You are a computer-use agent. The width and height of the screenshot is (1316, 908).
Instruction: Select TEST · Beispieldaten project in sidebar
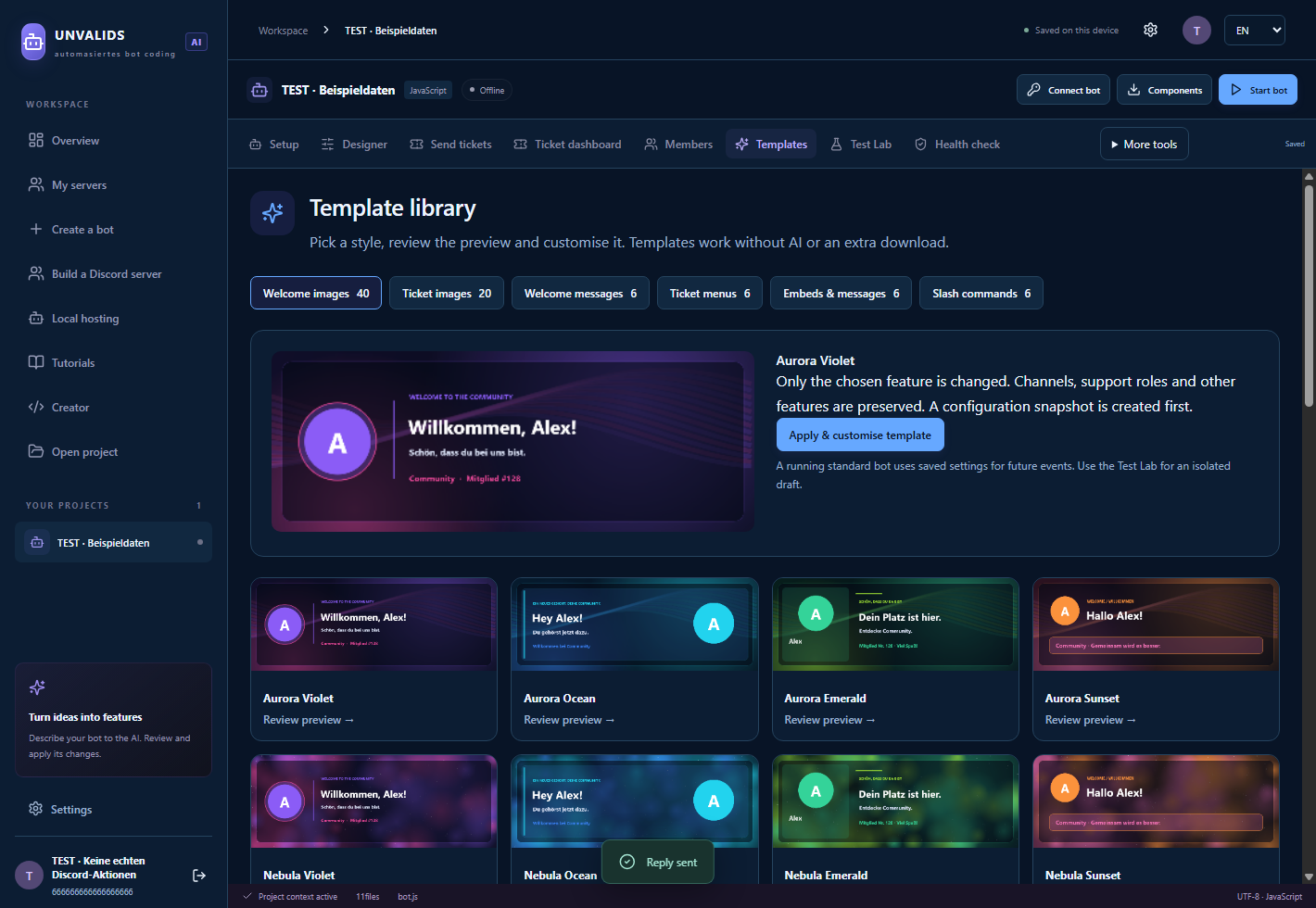click(113, 543)
